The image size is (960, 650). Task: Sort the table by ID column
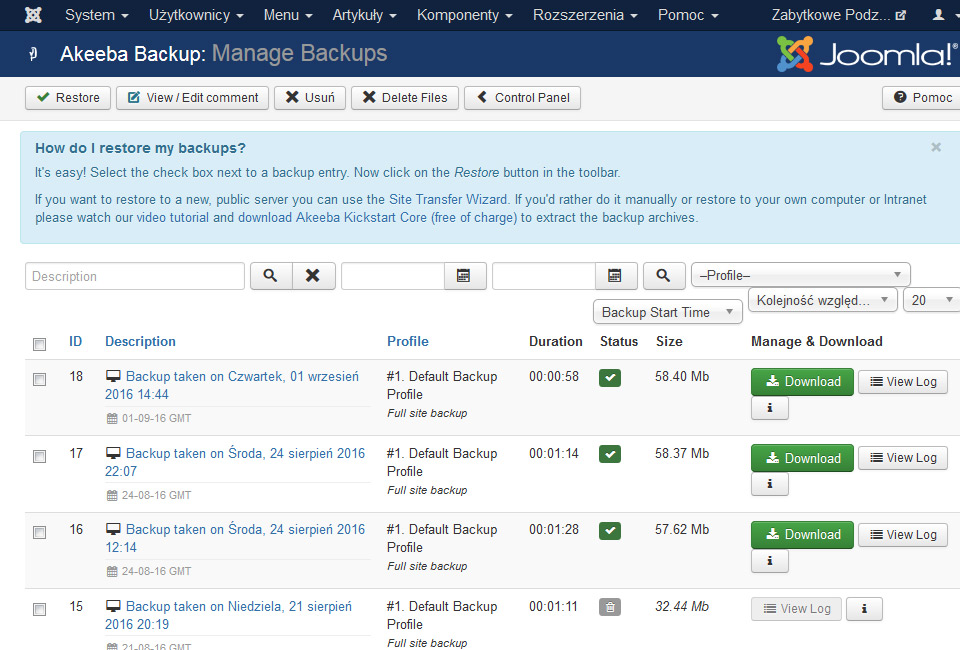75,342
